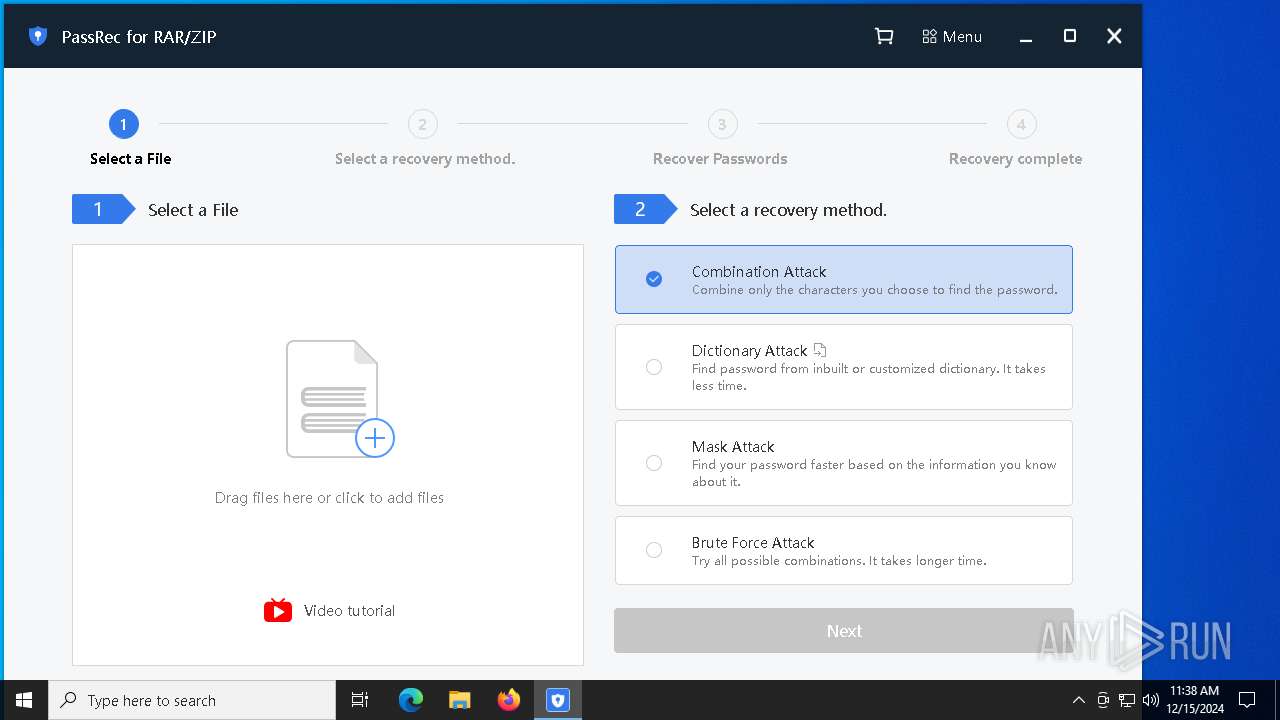This screenshot has width=1280, height=720.
Task: Click the 'Combination Attack' title text
Action: tap(759, 271)
